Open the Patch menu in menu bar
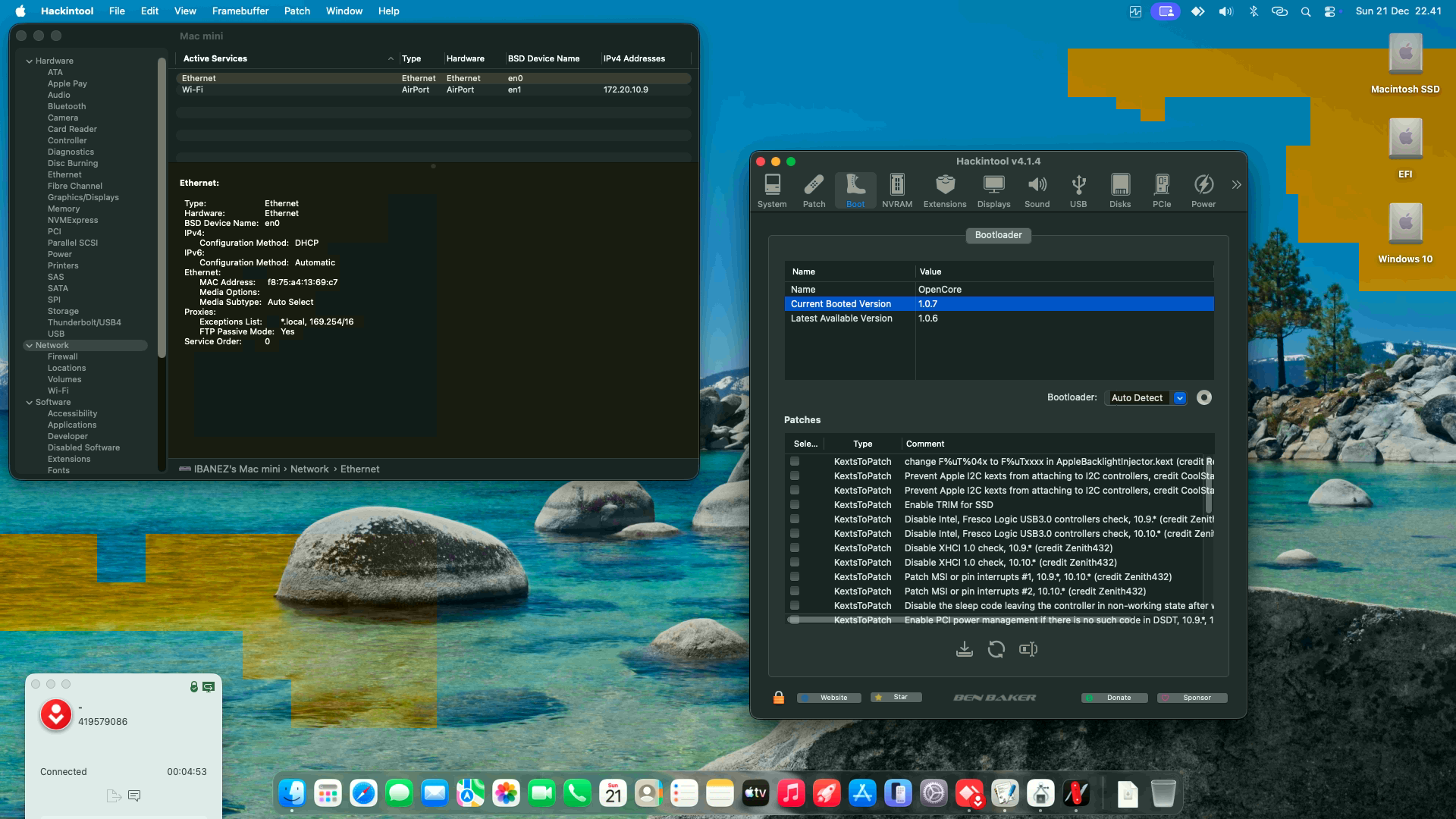The height and width of the screenshot is (819, 1456). [x=297, y=11]
